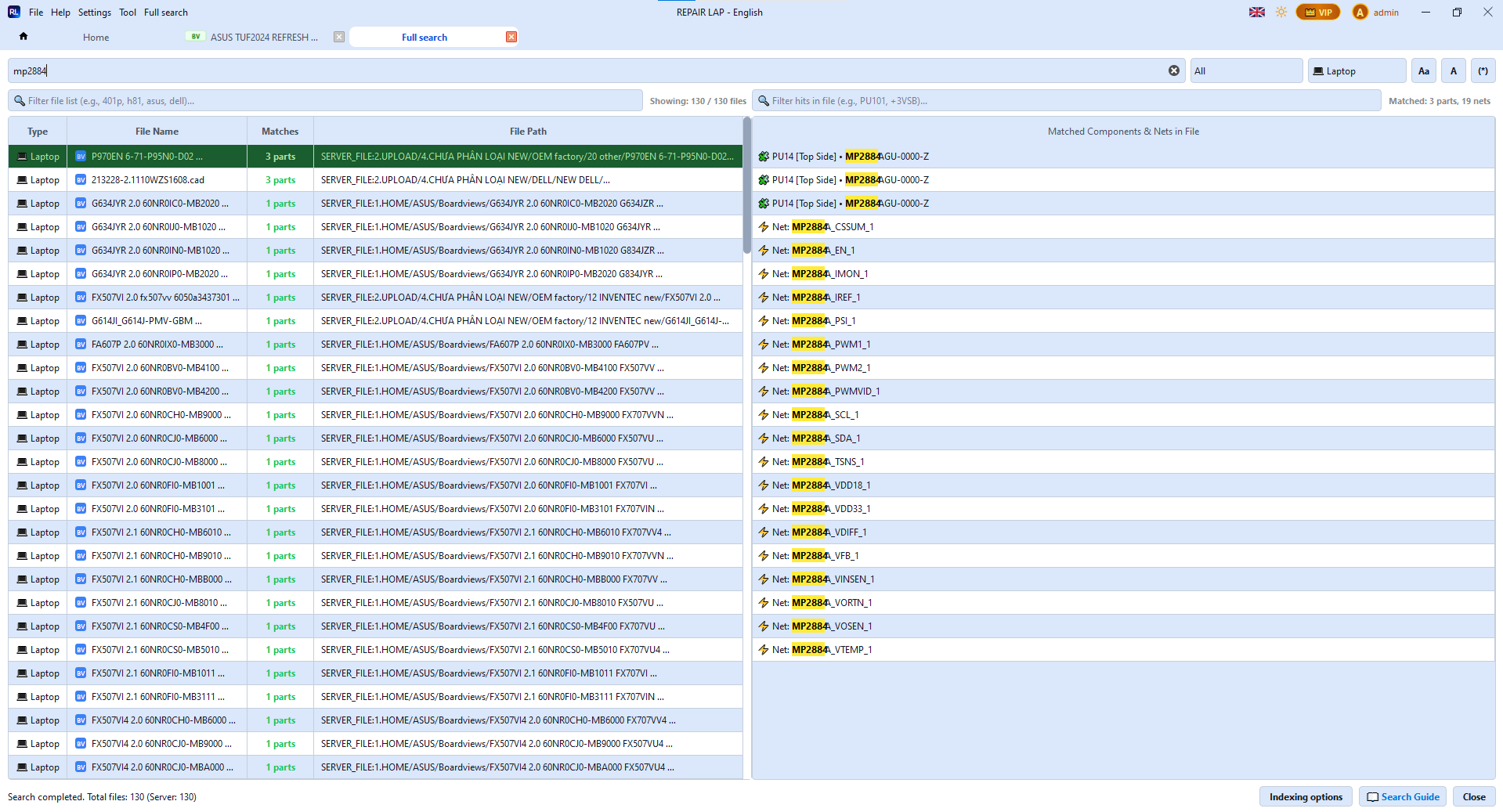Open the admin user avatar

[1360, 12]
